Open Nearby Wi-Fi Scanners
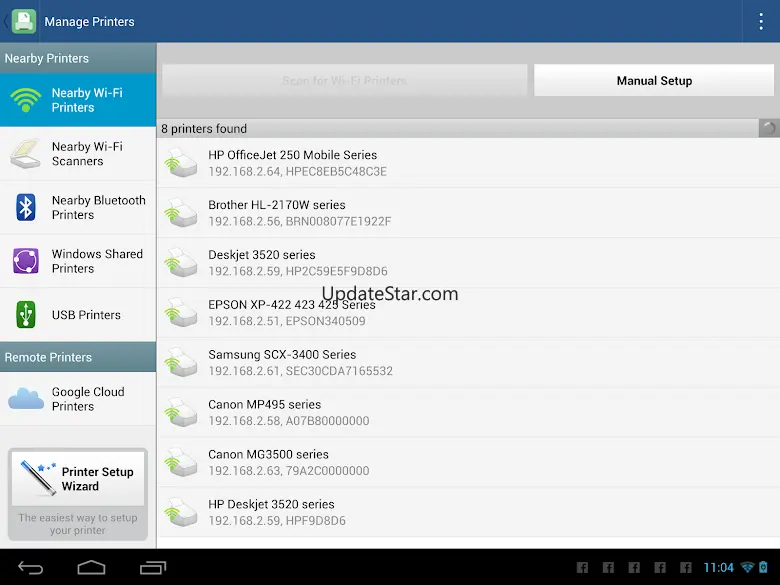 78,154
